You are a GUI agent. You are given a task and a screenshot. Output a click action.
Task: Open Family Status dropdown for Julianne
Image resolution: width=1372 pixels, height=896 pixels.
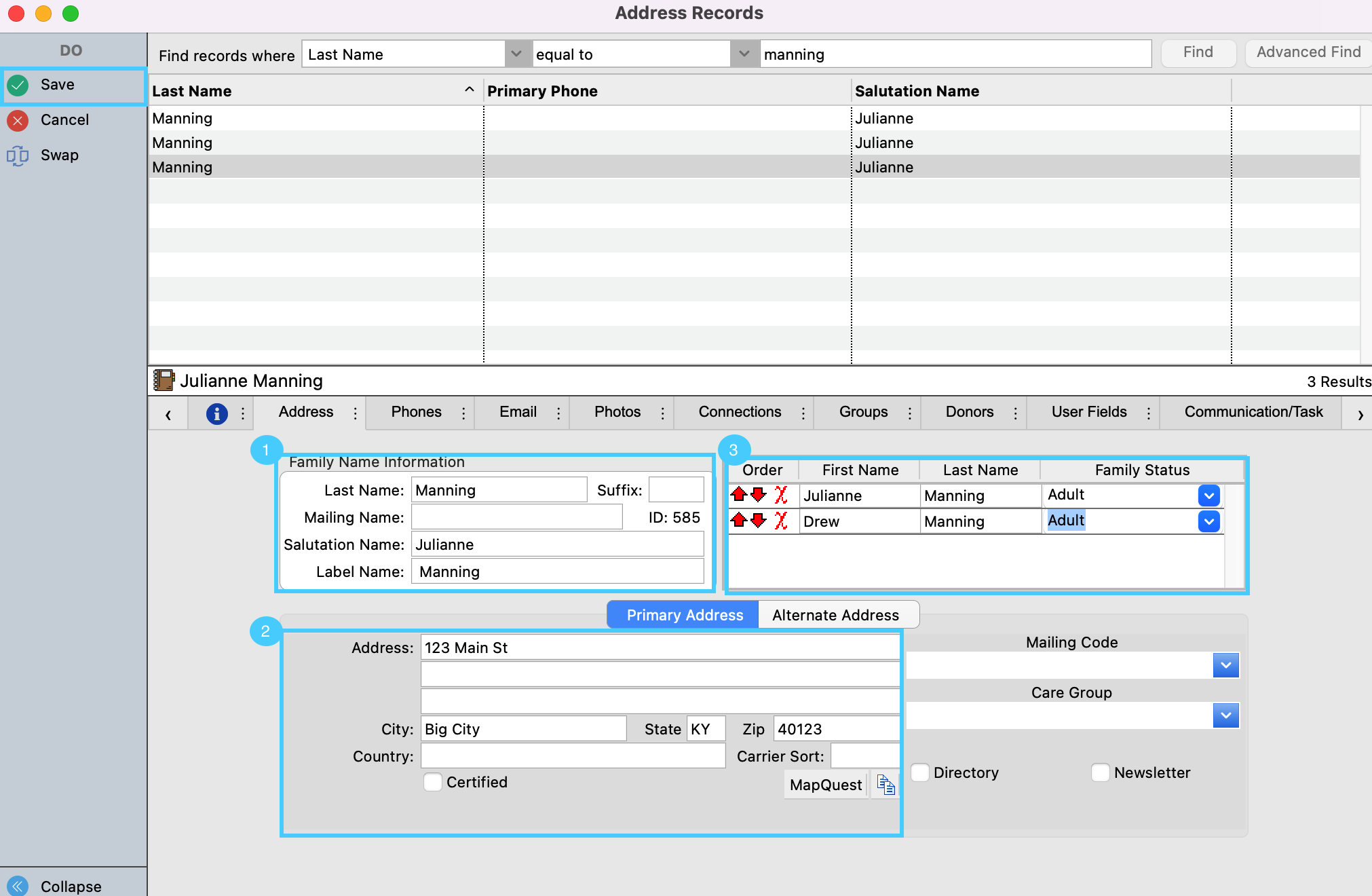(1208, 496)
